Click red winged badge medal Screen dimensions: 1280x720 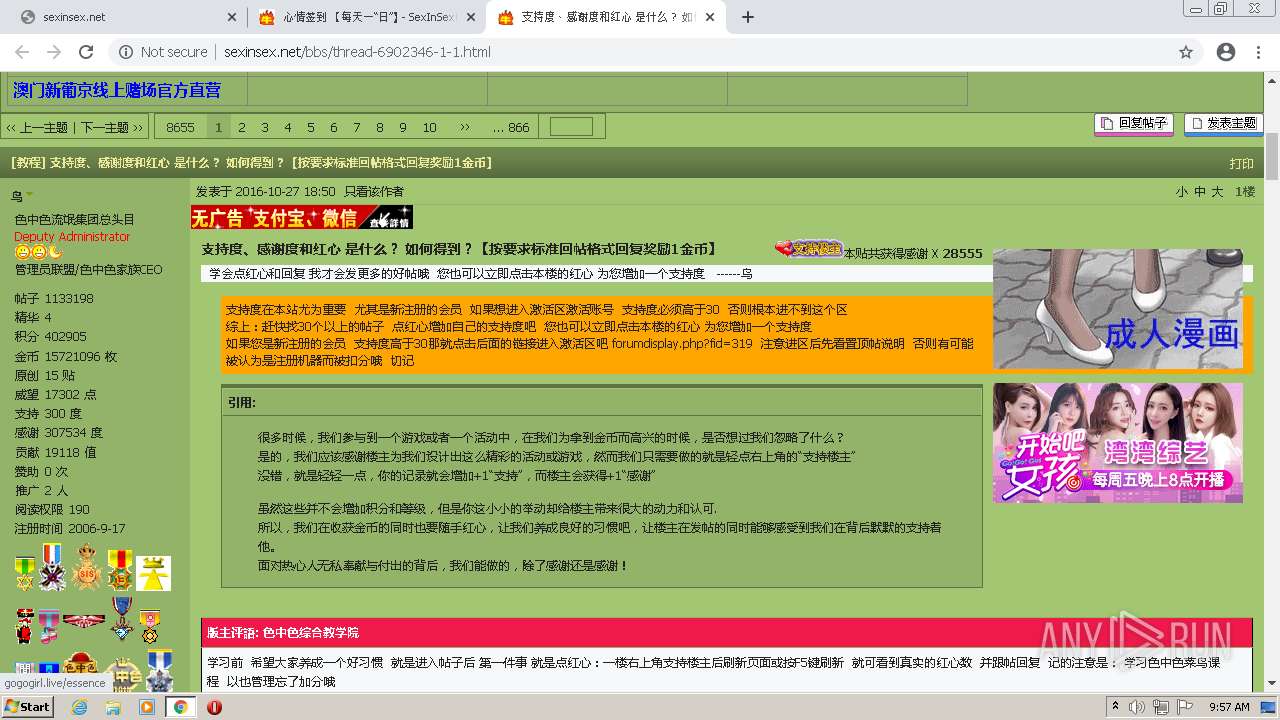coord(84,621)
